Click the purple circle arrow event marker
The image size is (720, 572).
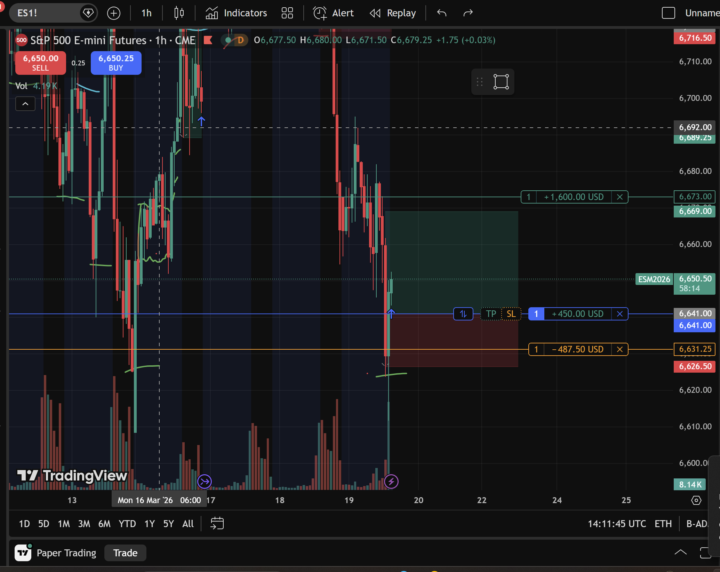tap(204, 482)
